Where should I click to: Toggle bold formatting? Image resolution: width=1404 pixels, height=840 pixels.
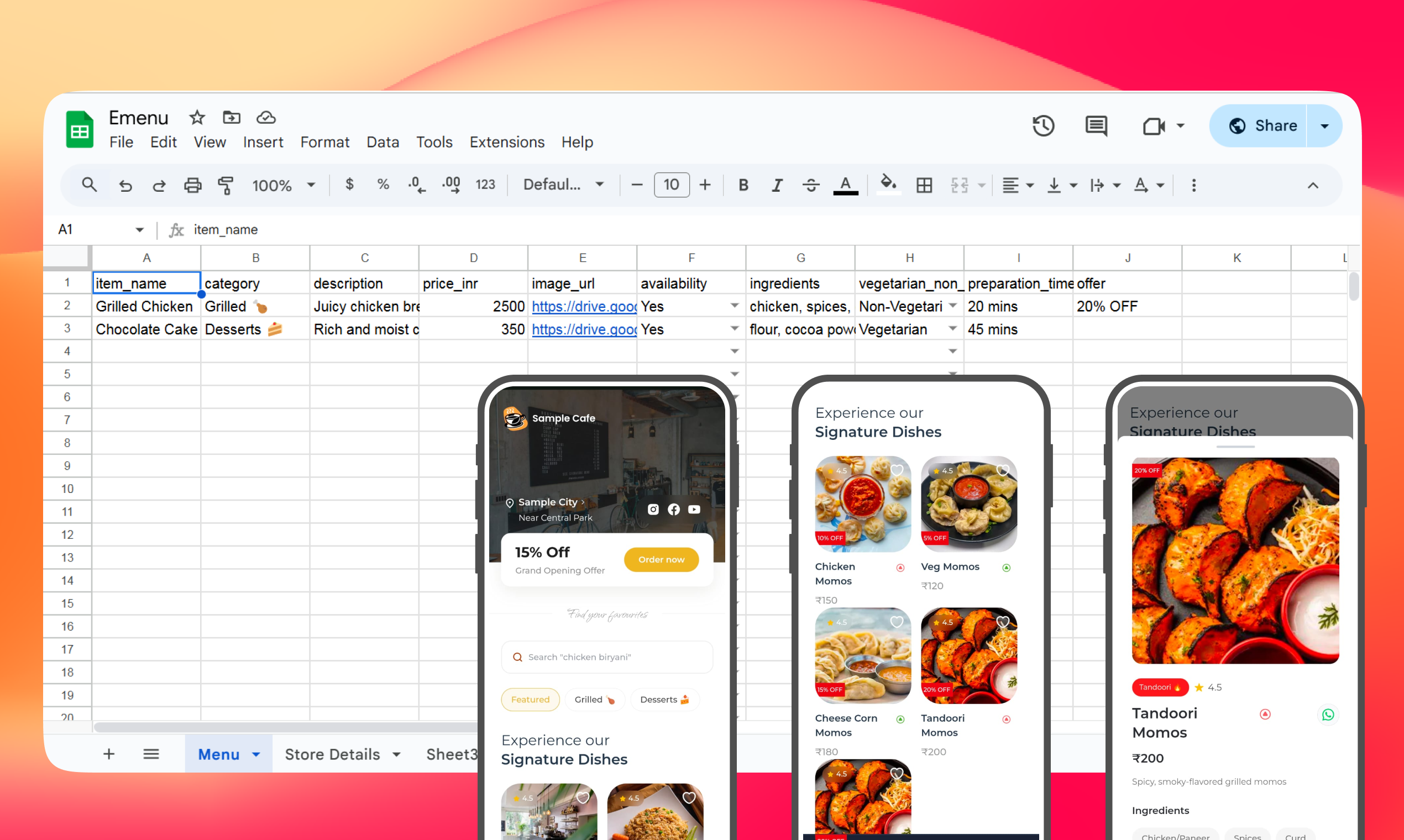click(x=743, y=185)
